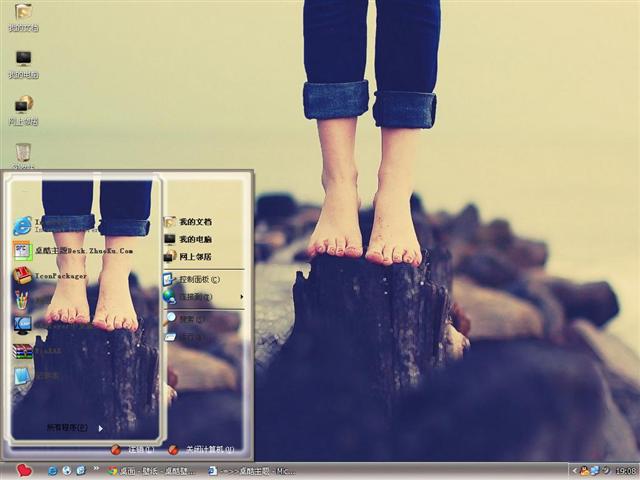
Task: Expand the Connect To (连接到) submenu
Action: 195,297
